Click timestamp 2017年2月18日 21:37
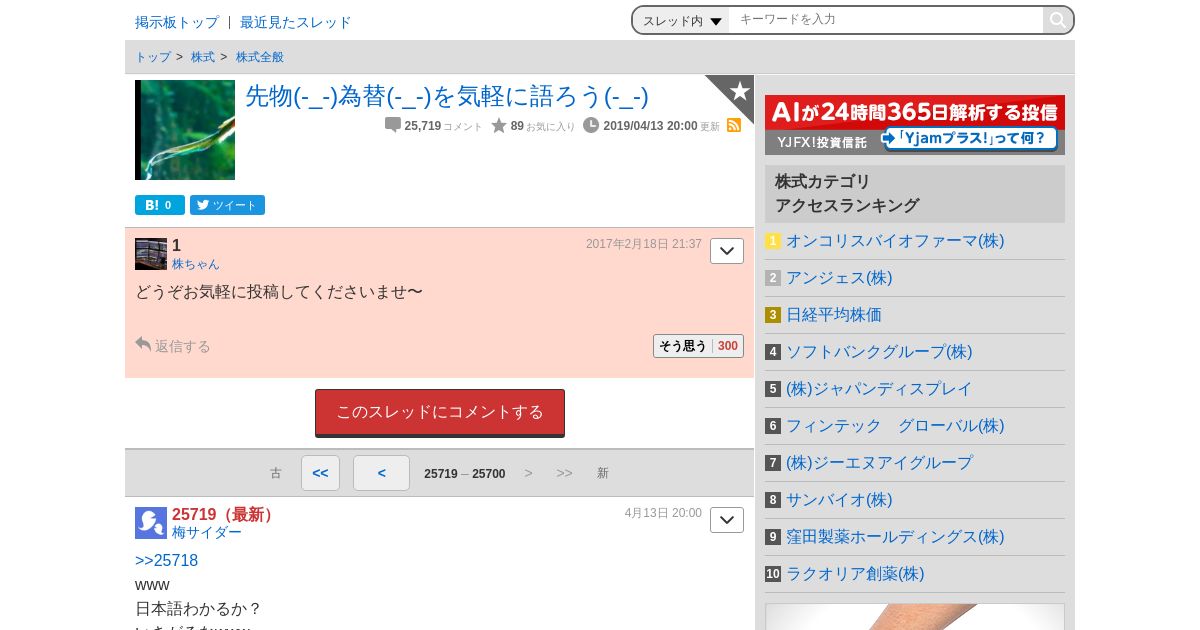This screenshot has width=1200, height=630. pyautogui.click(x=644, y=244)
